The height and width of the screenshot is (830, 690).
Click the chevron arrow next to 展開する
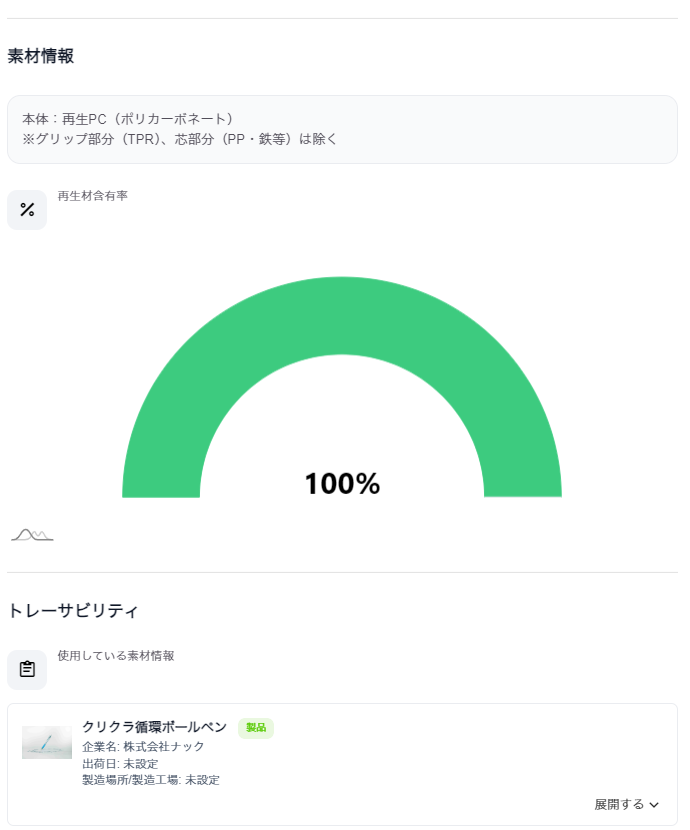(x=655, y=805)
